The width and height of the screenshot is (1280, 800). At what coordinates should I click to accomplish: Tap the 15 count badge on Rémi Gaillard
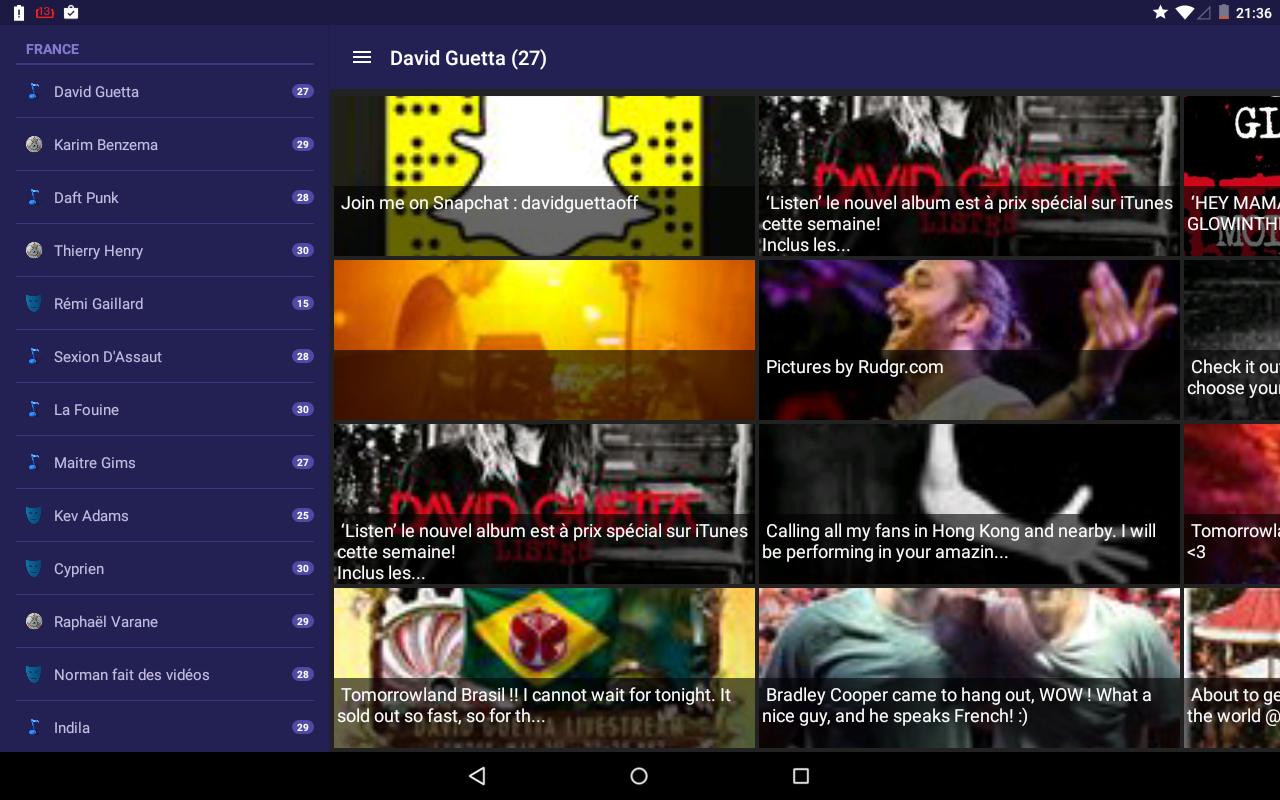[x=303, y=303]
